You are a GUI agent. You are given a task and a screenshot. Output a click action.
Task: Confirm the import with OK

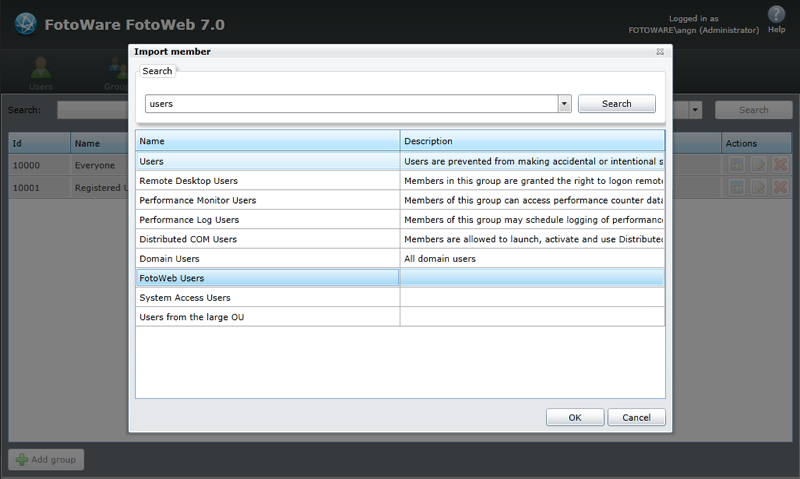[x=575, y=417]
